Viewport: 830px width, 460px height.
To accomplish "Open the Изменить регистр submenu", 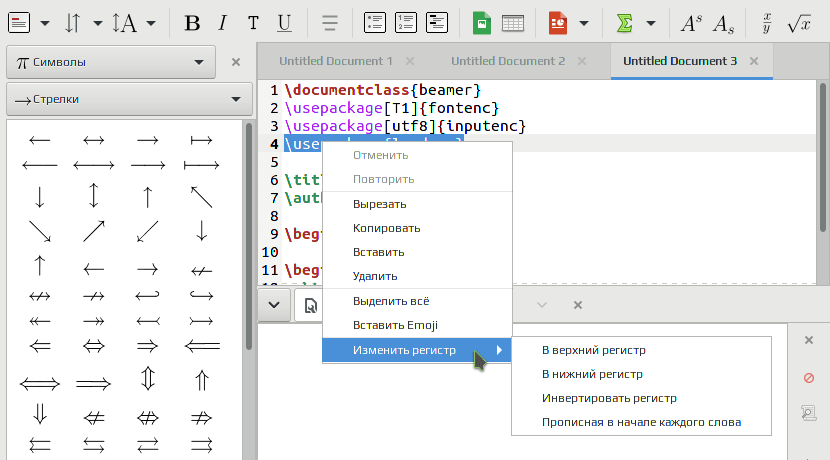I will (417, 350).
